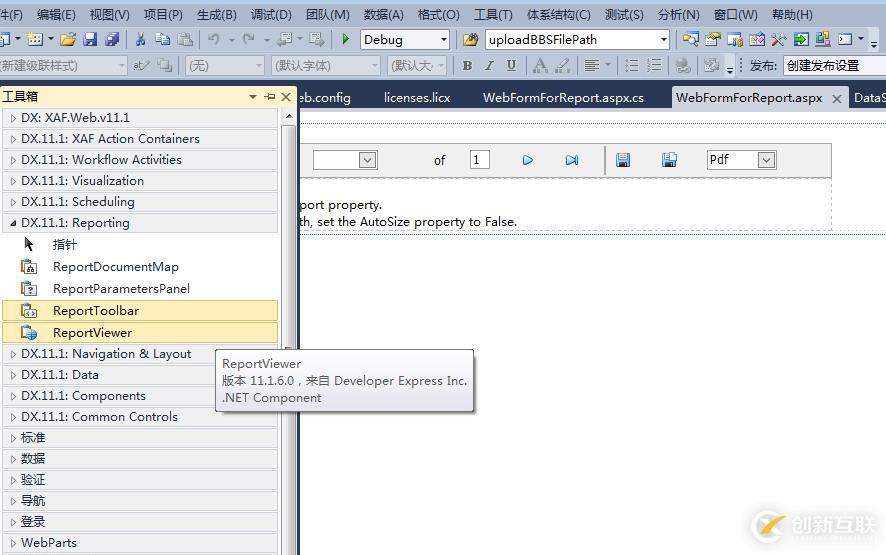
Task: Click the numbered list icon
Action: click(654, 66)
